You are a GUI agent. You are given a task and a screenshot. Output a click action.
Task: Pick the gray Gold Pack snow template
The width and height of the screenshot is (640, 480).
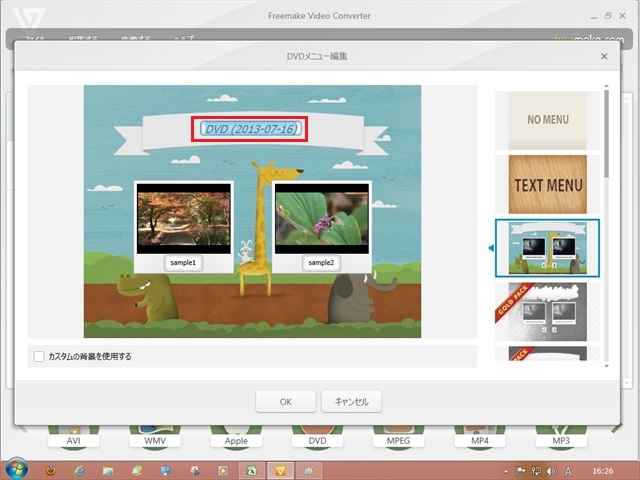[547, 311]
